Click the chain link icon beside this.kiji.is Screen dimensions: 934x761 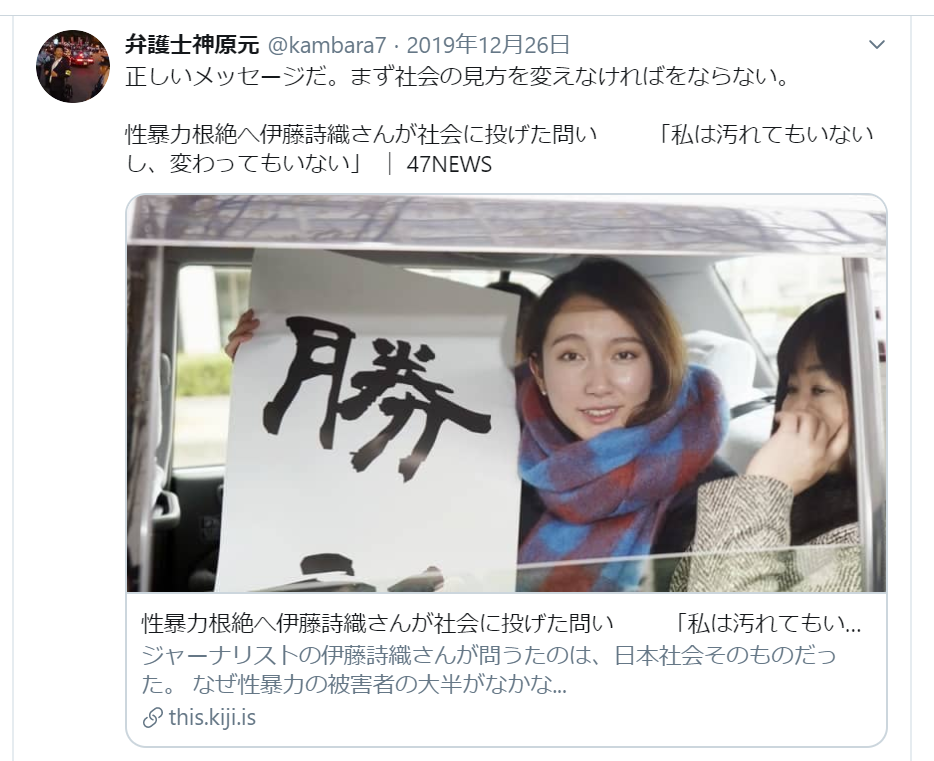(152, 718)
